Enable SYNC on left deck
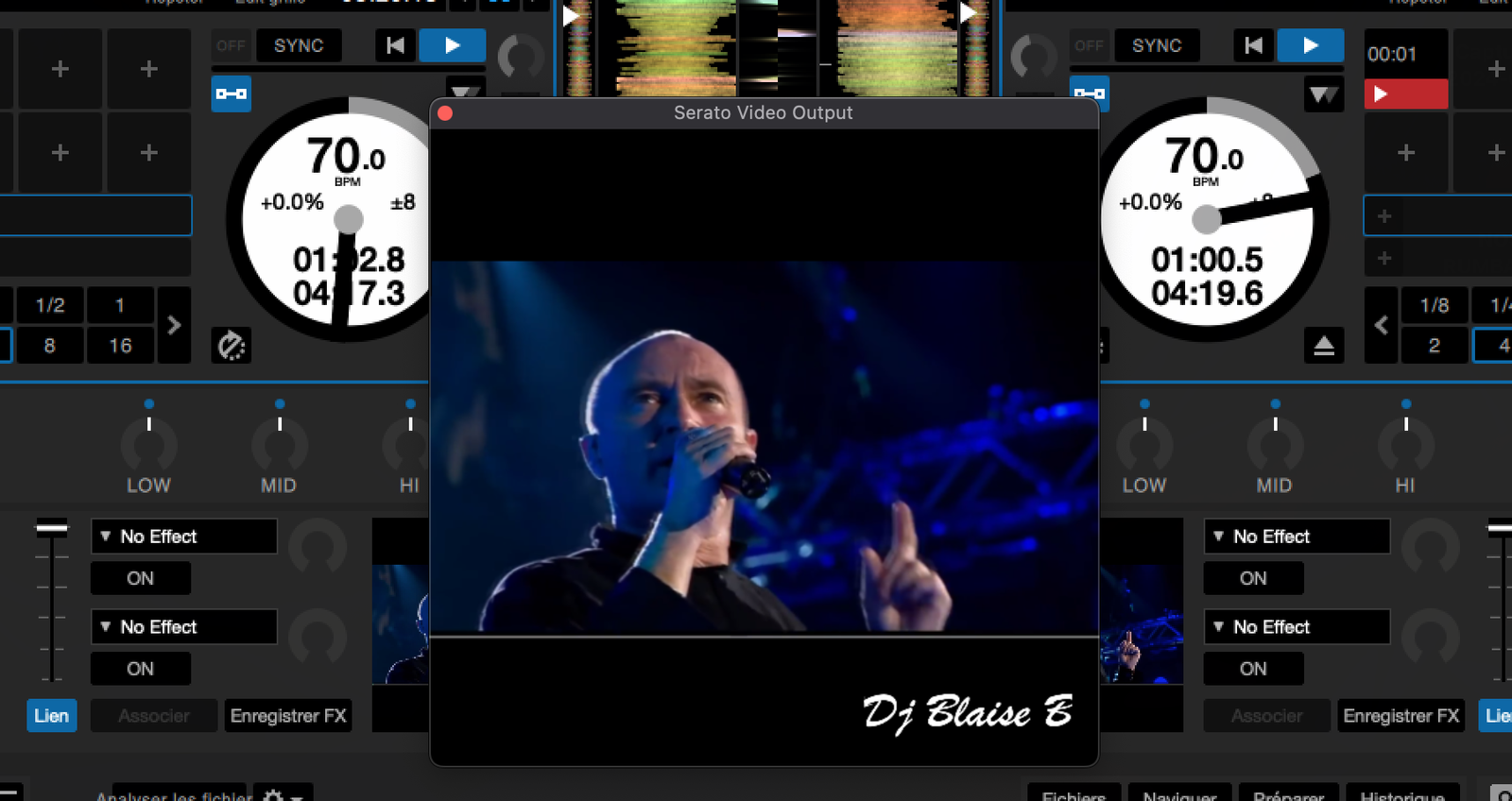 click(299, 45)
